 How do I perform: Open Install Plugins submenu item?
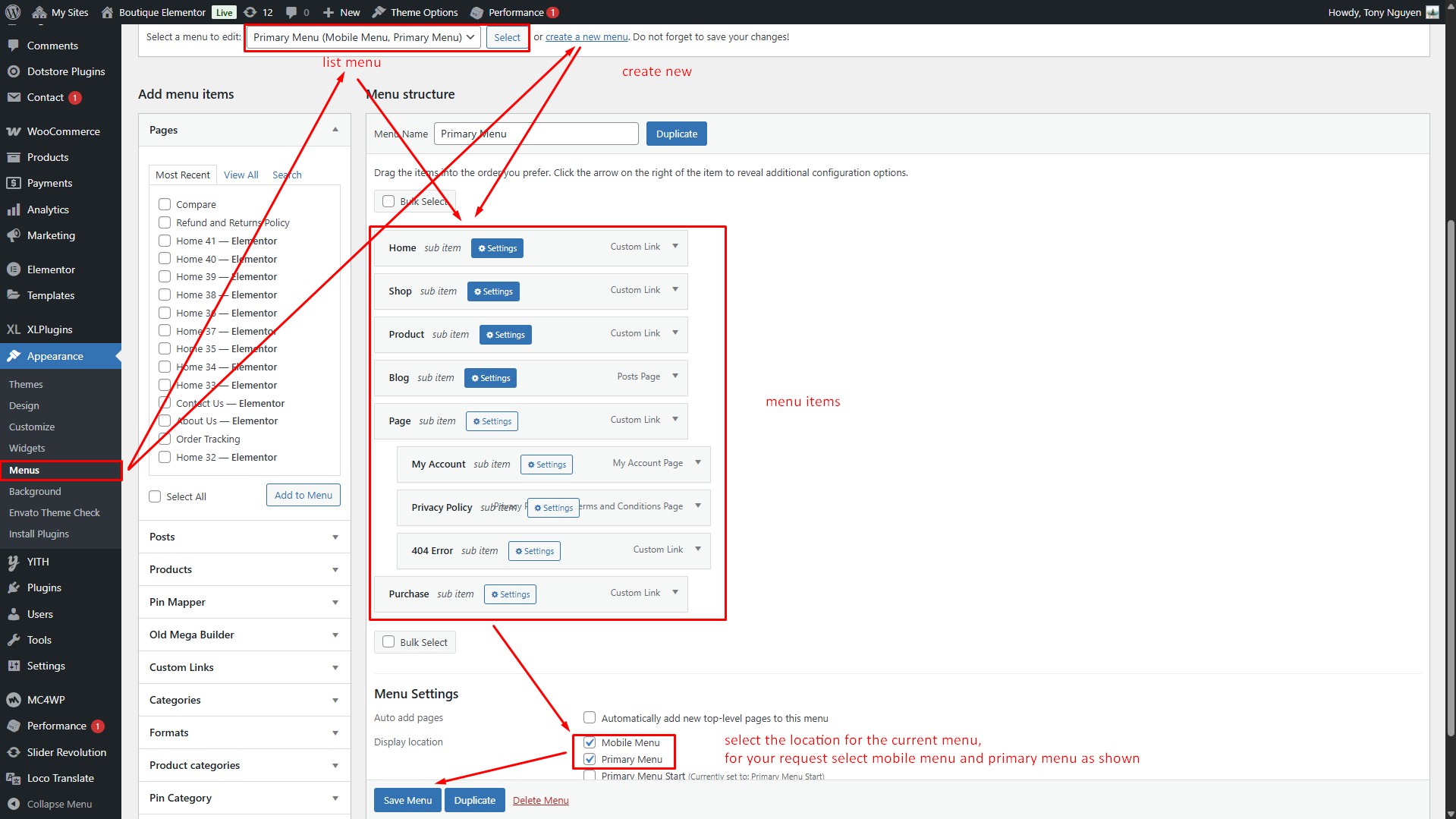coord(39,534)
